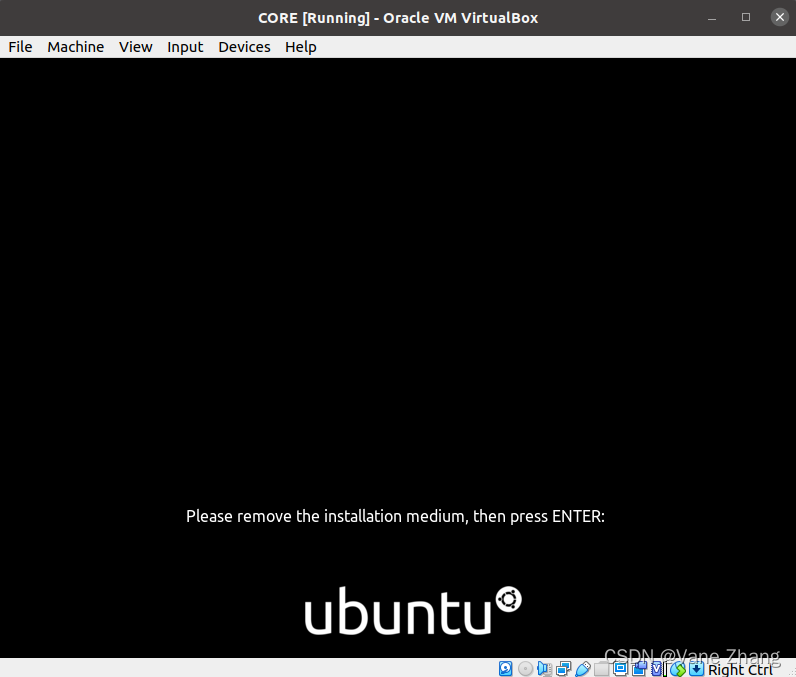
Task: Click the virtualization CPU chip status icon
Action: [656, 669]
